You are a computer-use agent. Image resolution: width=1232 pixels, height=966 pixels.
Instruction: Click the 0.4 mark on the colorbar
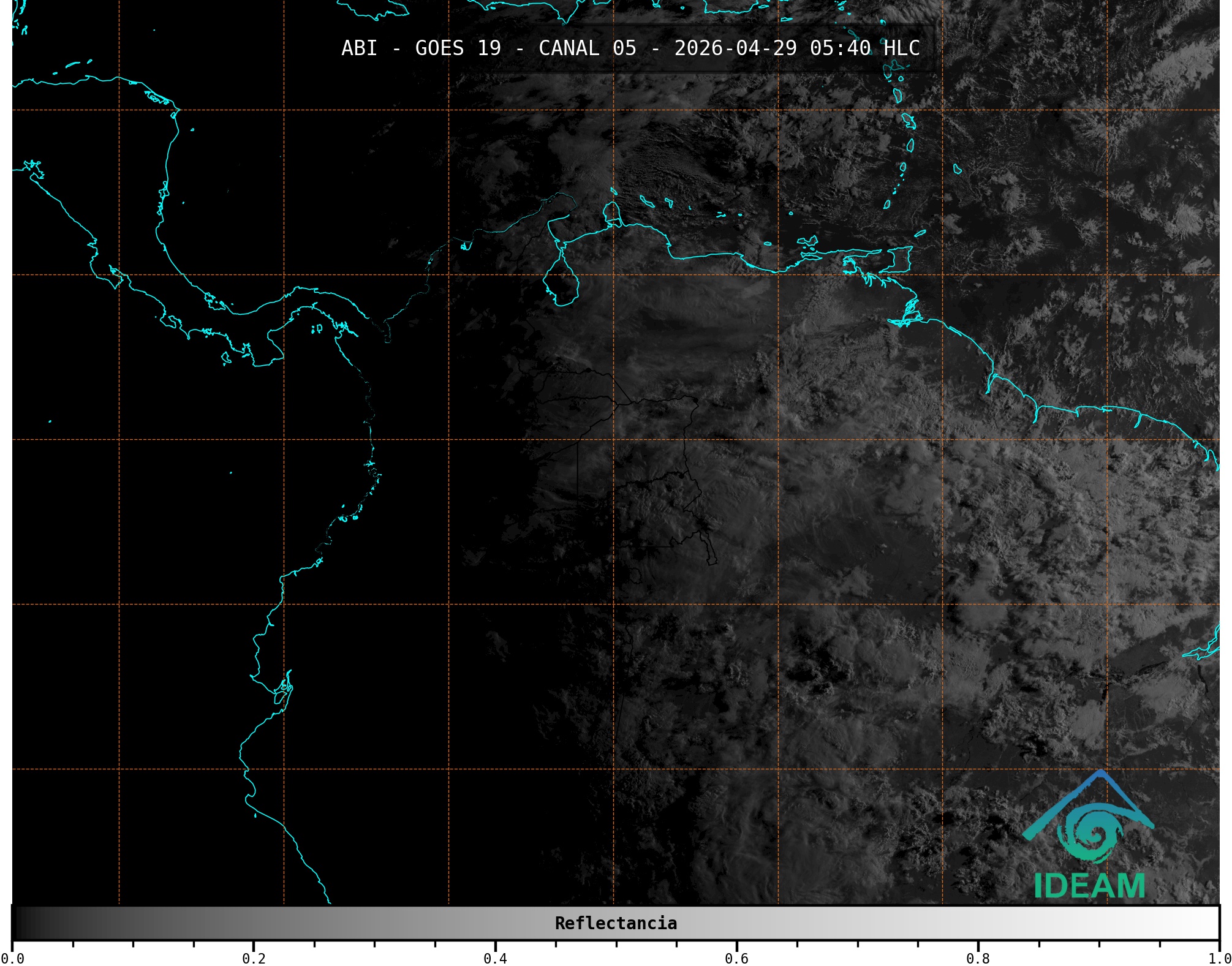[x=495, y=958]
